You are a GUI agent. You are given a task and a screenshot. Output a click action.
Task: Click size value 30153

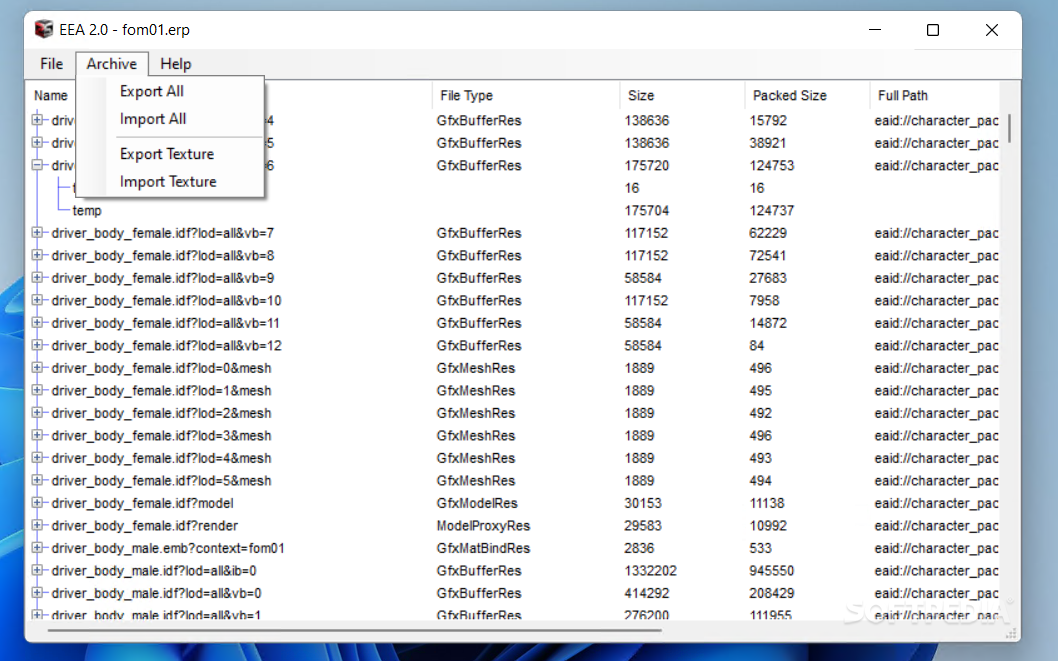pyautogui.click(x=643, y=503)
